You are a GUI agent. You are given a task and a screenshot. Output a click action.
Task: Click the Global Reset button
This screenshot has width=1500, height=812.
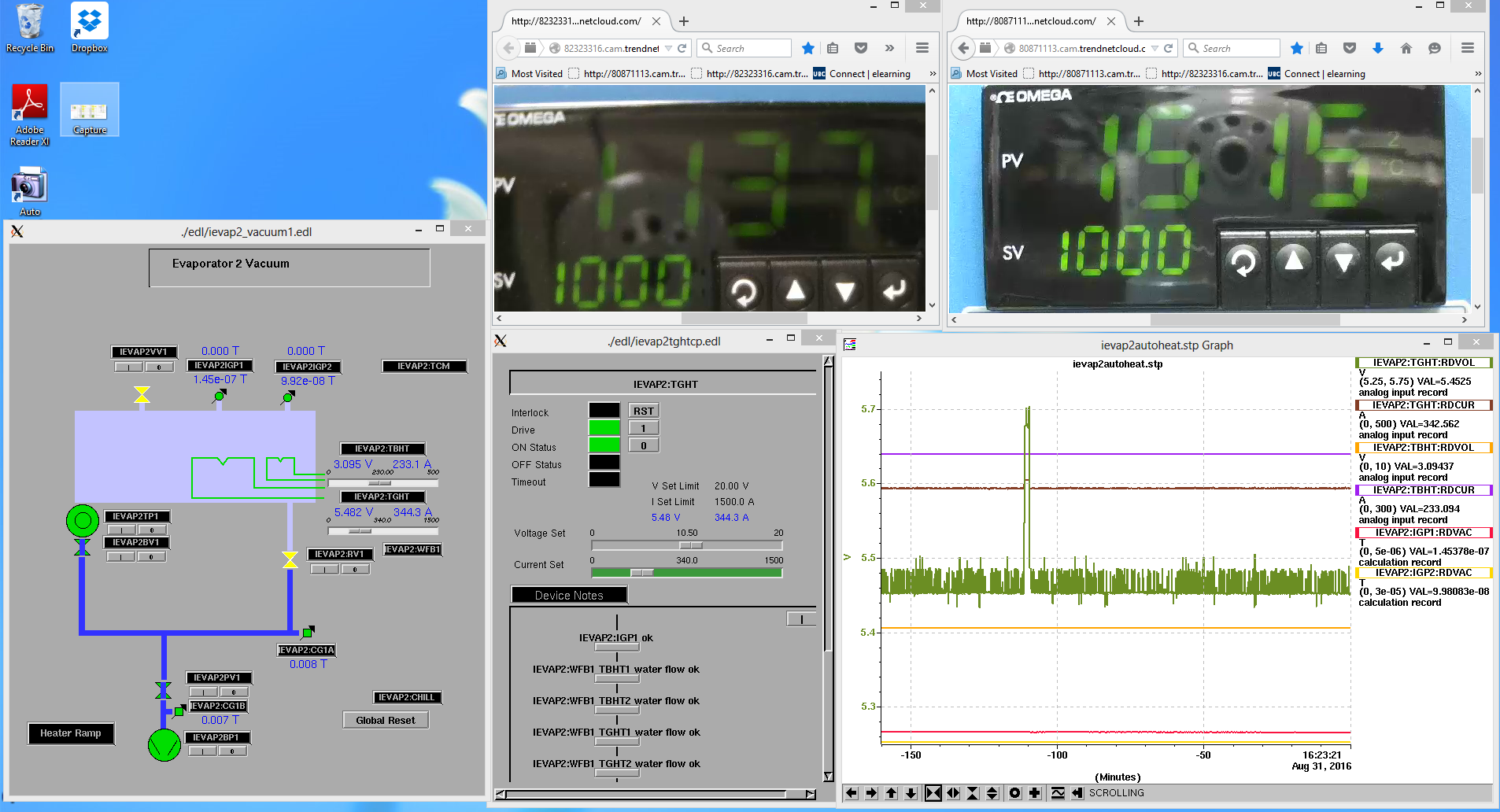386,720
